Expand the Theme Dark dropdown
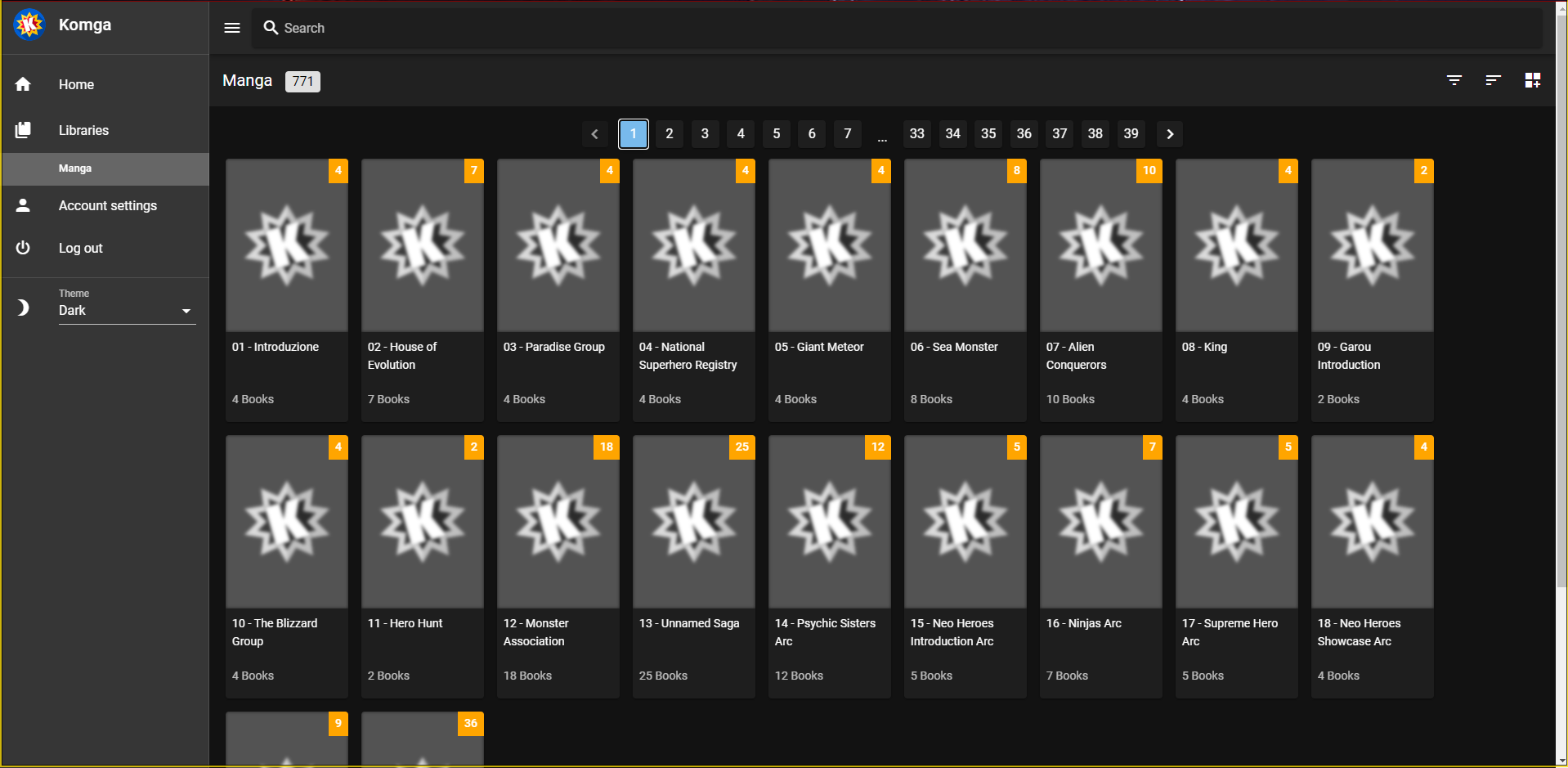 [127, 311]
